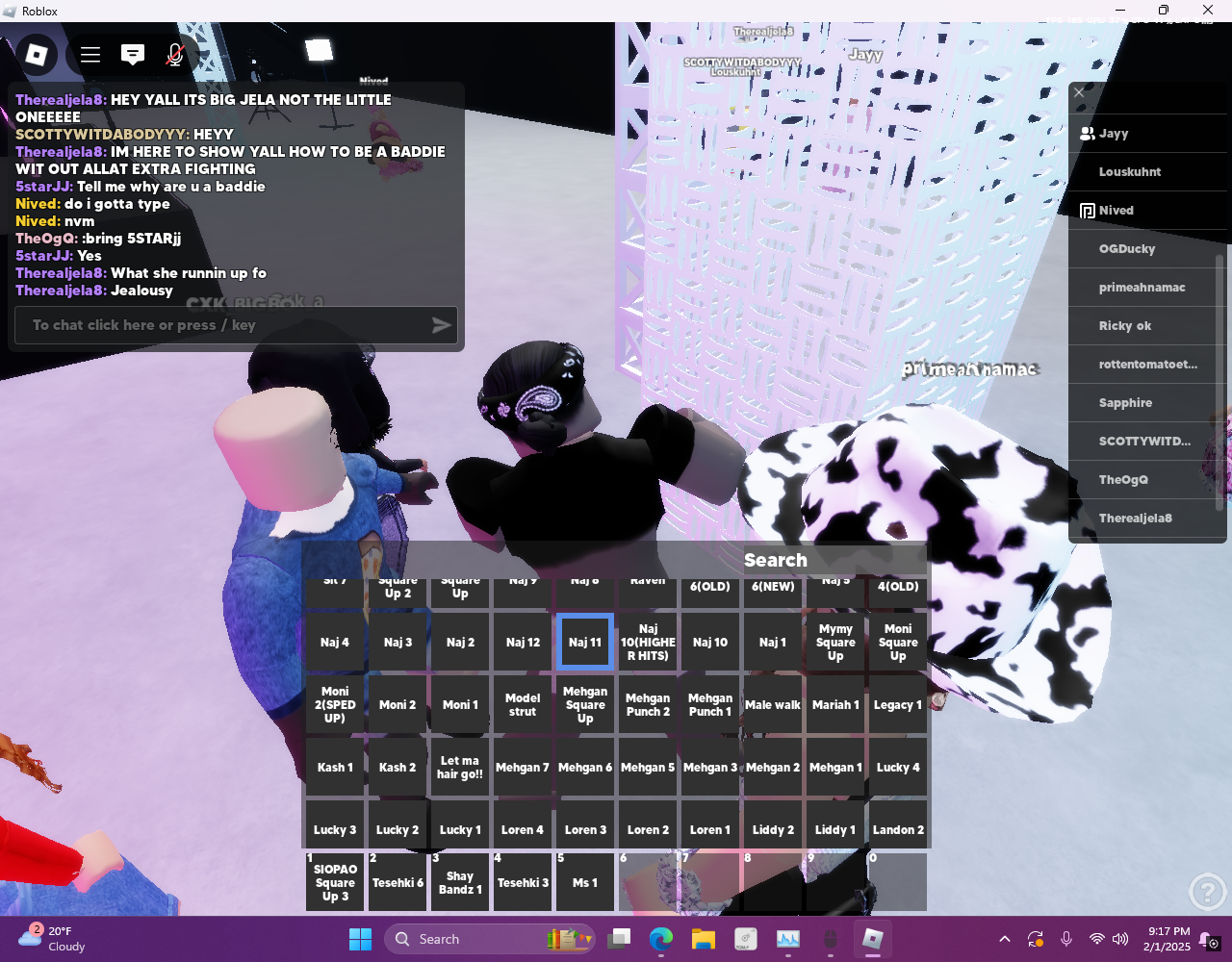This screenshot has width=1232, height=962.
Task: Open clock showing 9:17 PM
Action: (1168, 939)
